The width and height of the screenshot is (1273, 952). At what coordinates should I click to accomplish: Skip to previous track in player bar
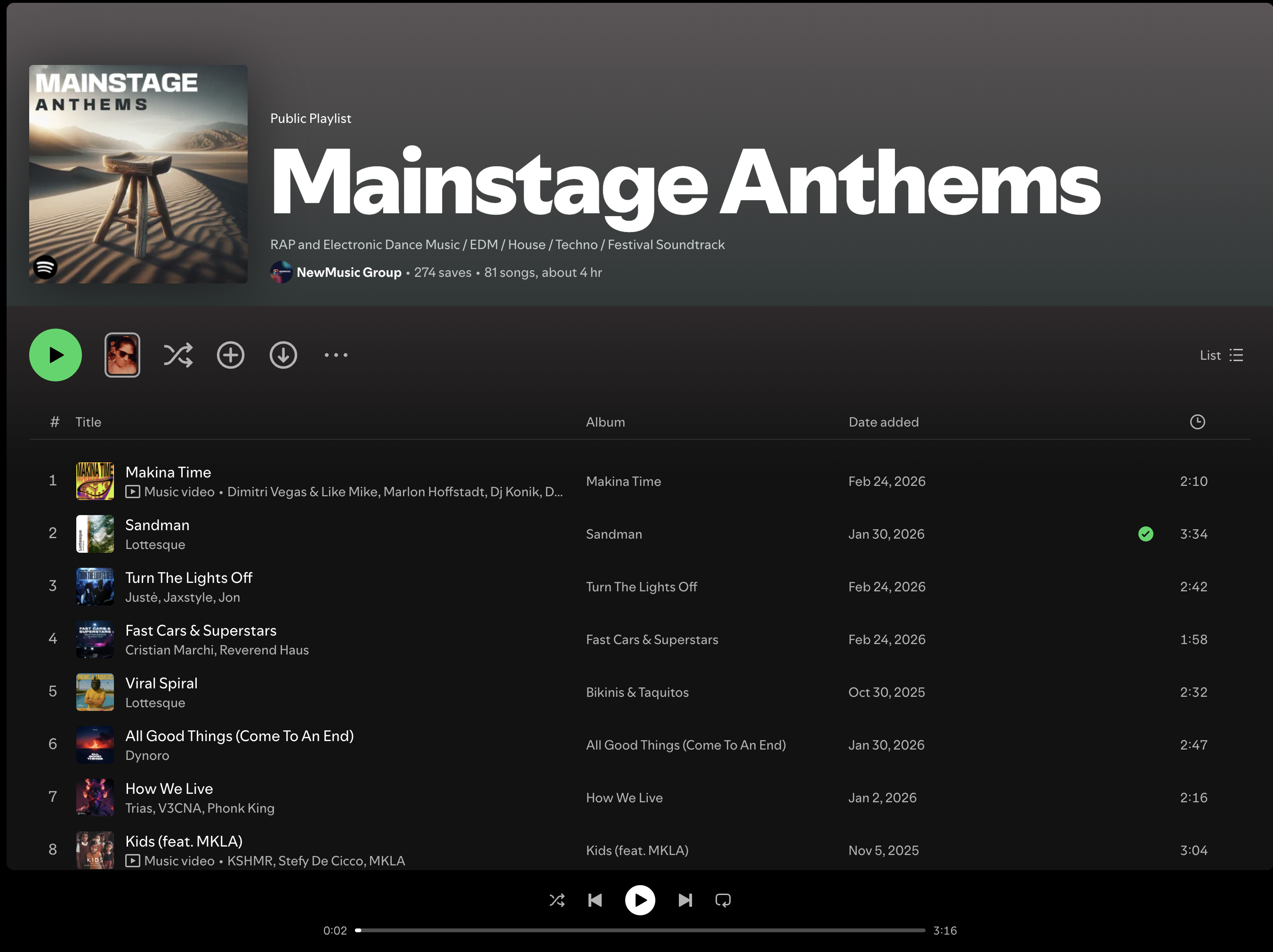(595, 900)
